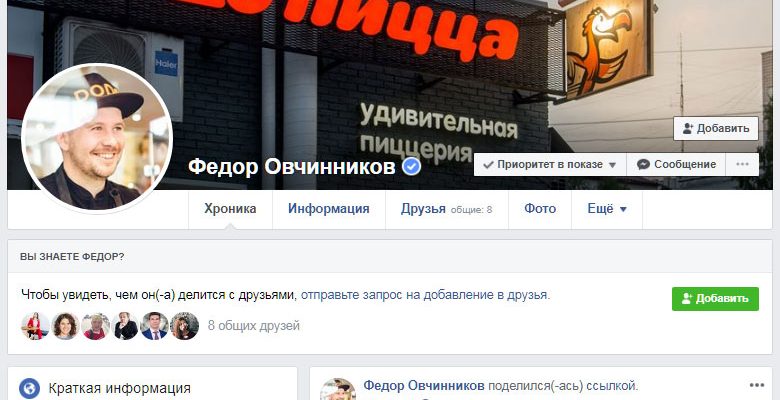Click the globe icon by Краткая информация
The image size is (780, 400).
pyautogui.click(x=29, y=388)
